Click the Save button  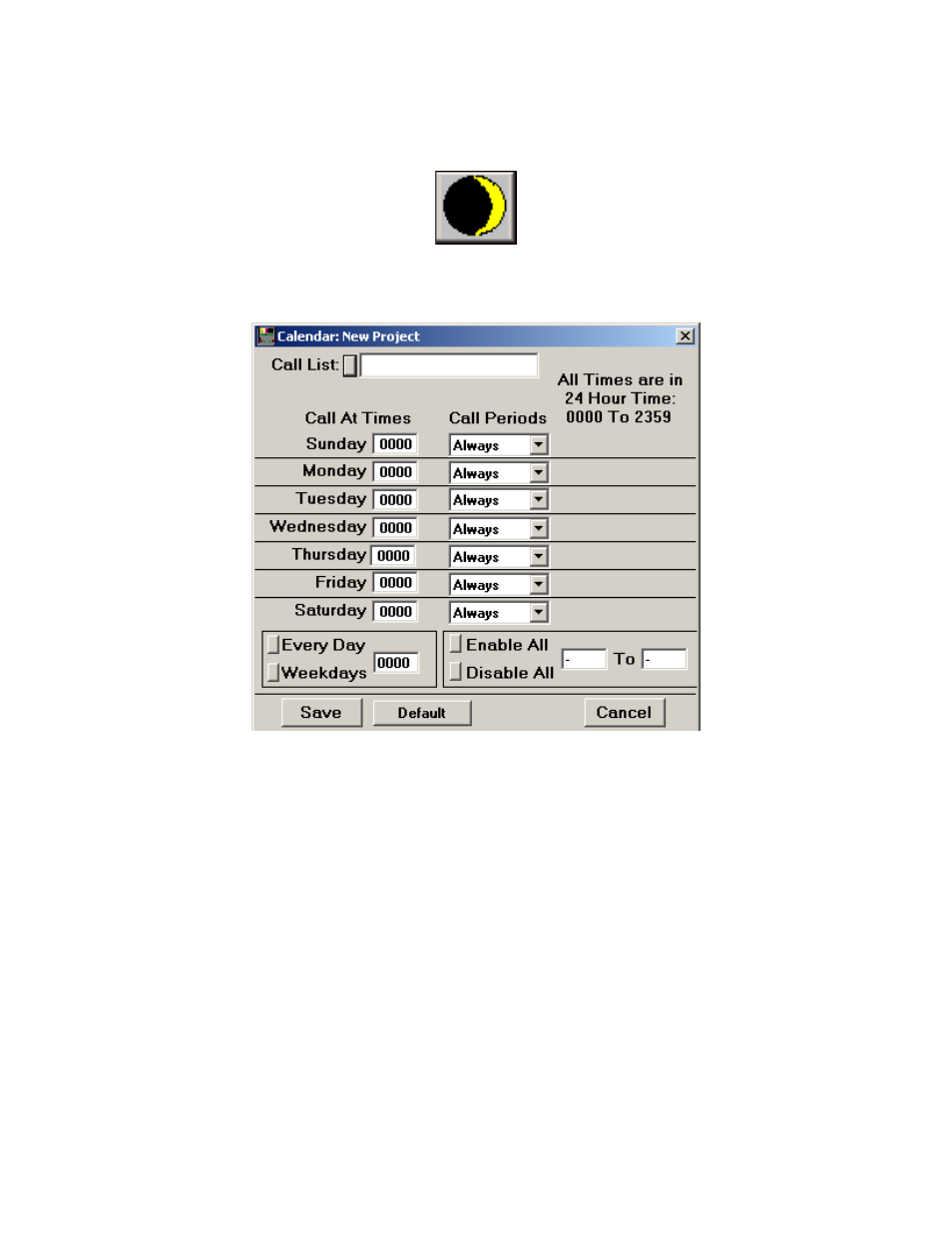click(321, 713)
